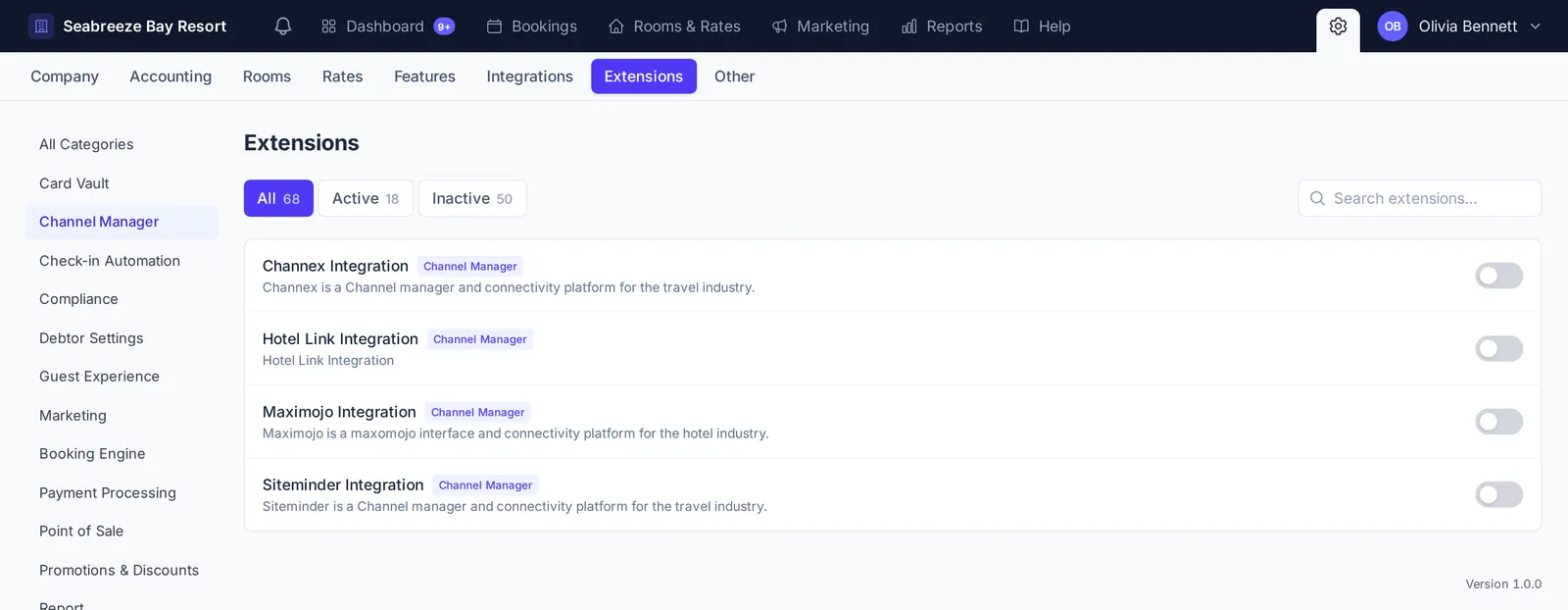Click the Dashboard grid icon

tap(329, 26)
